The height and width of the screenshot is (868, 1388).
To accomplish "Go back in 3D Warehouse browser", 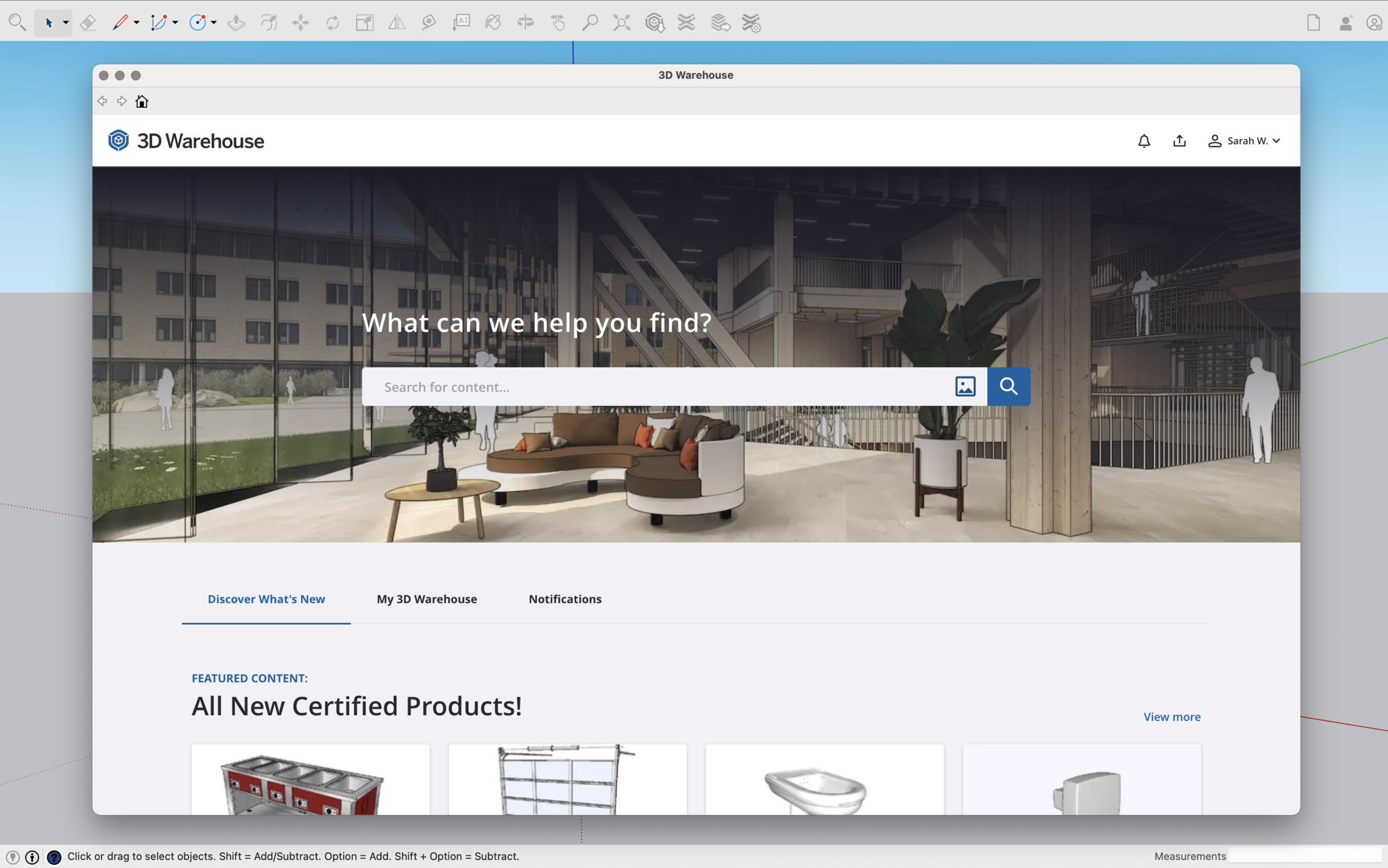I will click(102, 101).
